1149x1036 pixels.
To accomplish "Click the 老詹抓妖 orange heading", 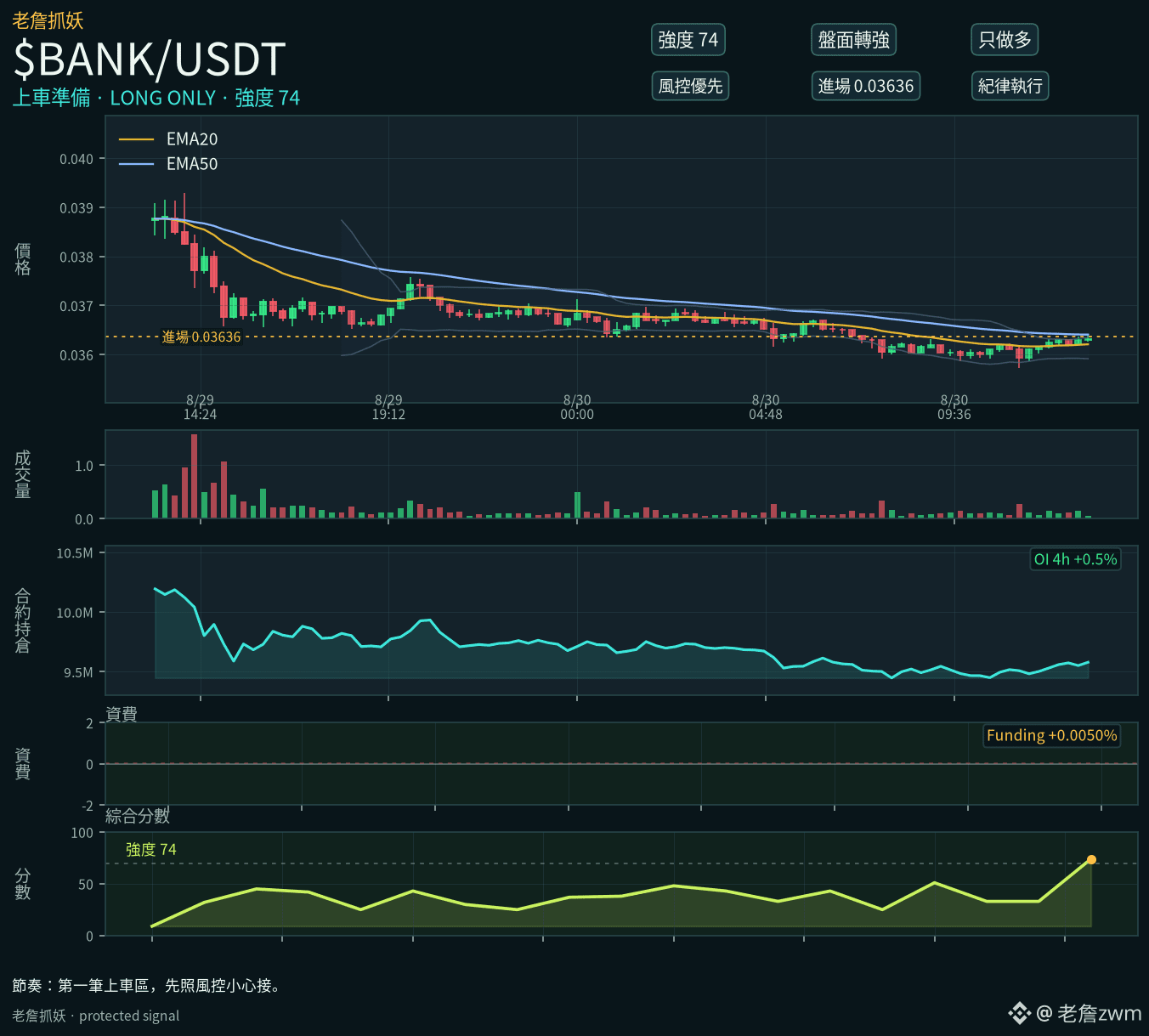I will 48,20.
